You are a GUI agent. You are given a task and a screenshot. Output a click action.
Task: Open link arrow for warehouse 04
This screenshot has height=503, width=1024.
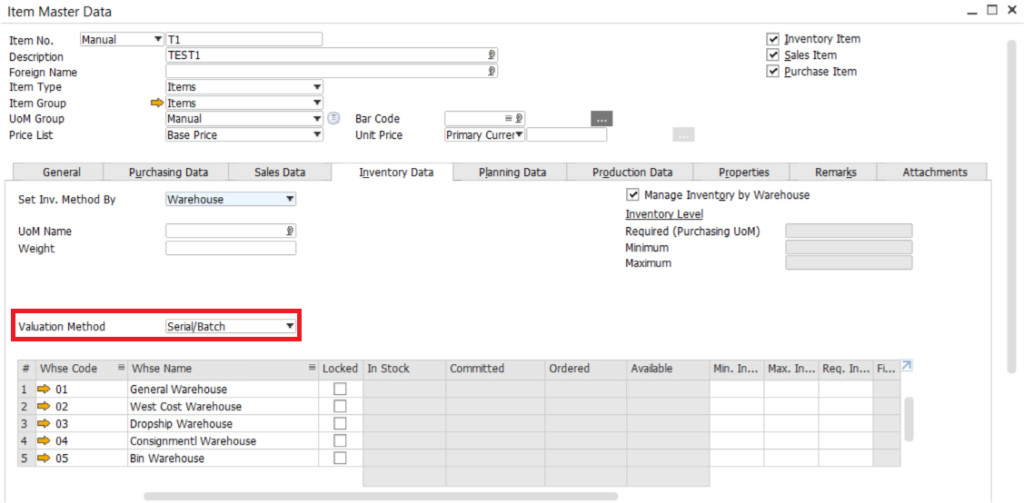[x=44, y=441]
